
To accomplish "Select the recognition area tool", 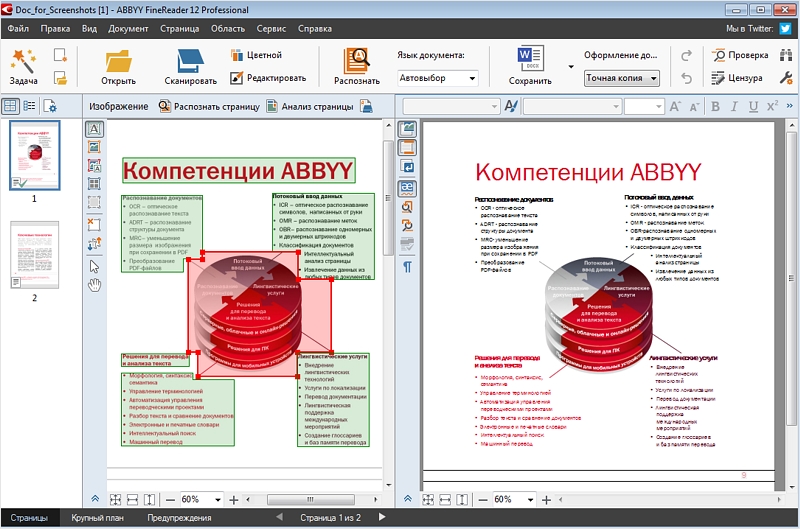I will click(94, 202).
